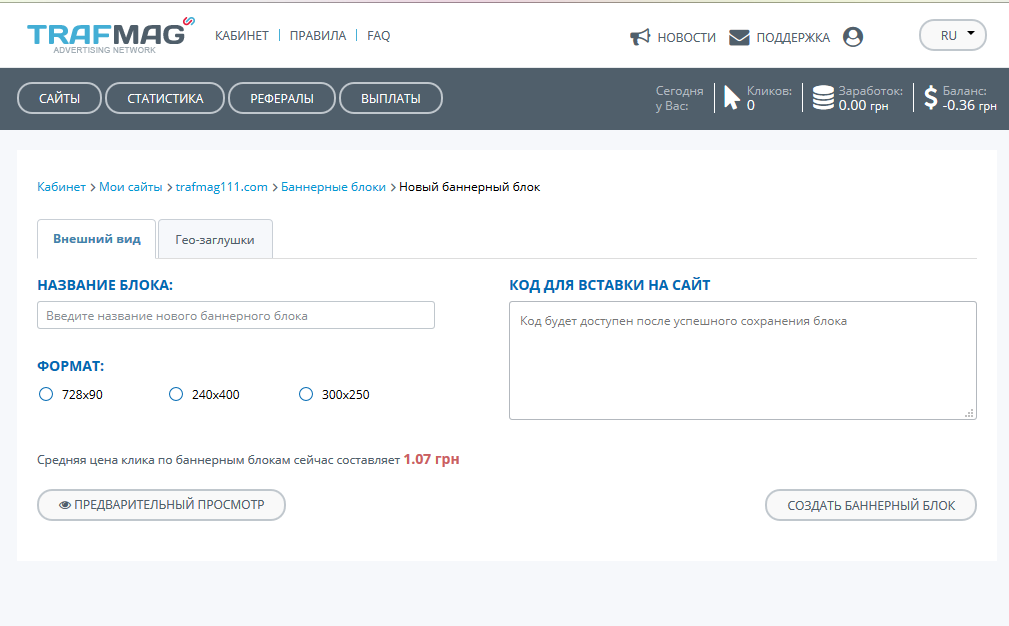Select the 728x90 format radio button
This screenshot has width=1009, height=626.
[x=46, y=394]
